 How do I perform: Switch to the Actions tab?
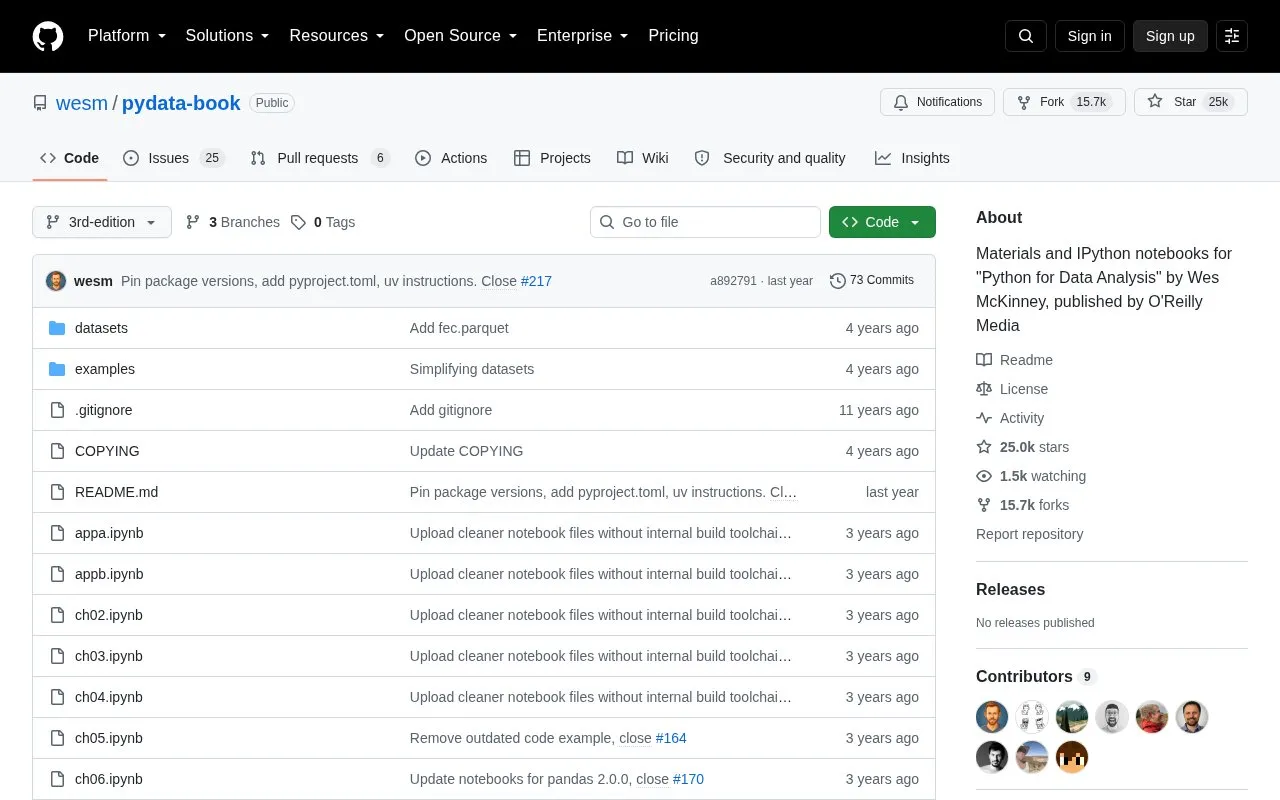451,158
